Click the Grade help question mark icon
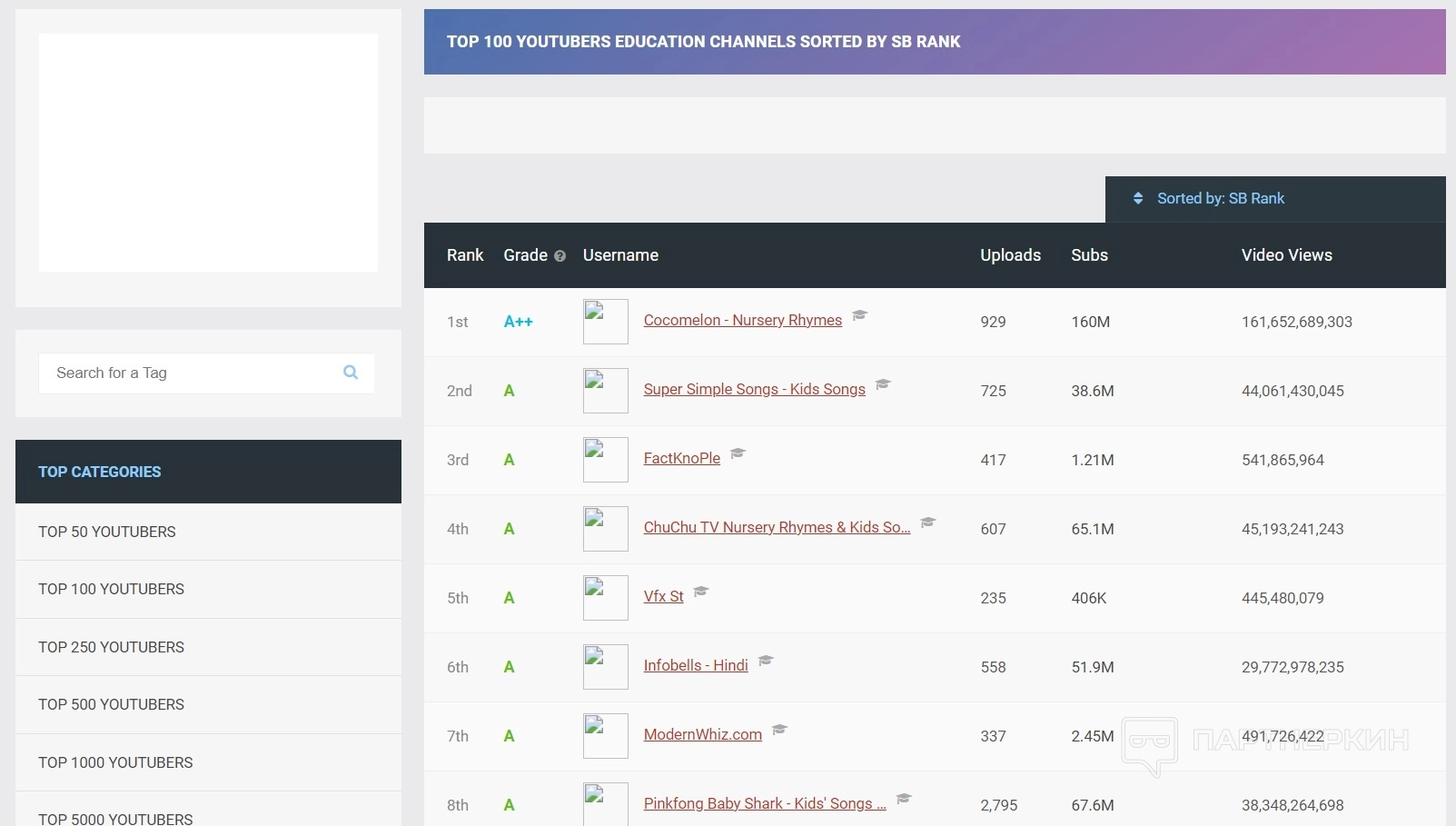The width and height of the screenshot is (1456, 826). [x=560, y=256]
